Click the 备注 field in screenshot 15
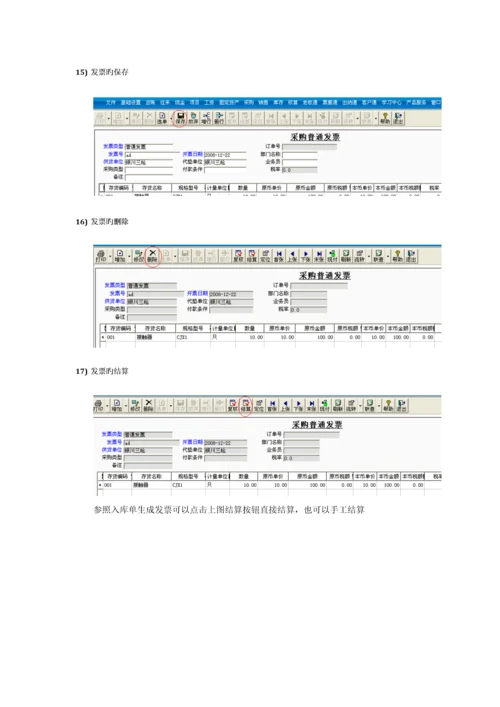Viewport: 500px width, 707px height. point(149,177)
